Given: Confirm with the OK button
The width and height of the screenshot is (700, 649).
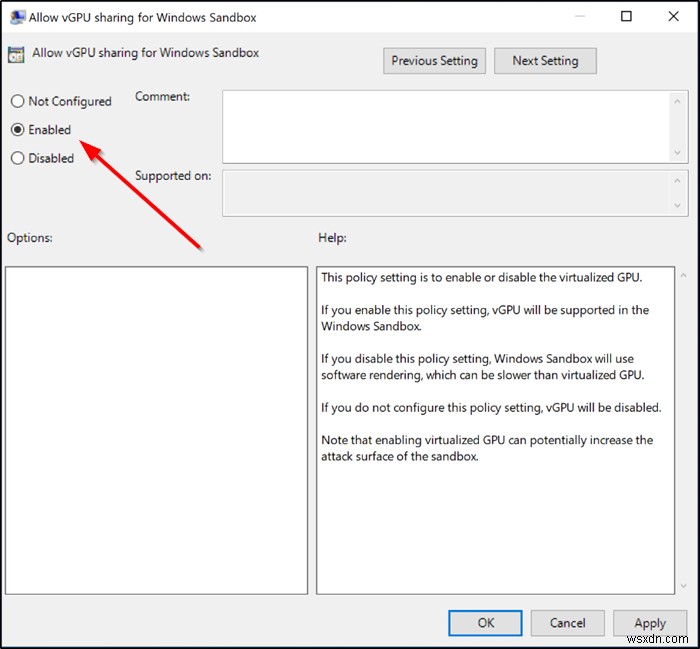Looking at the screenshot, I should click(x=485, y=623).
